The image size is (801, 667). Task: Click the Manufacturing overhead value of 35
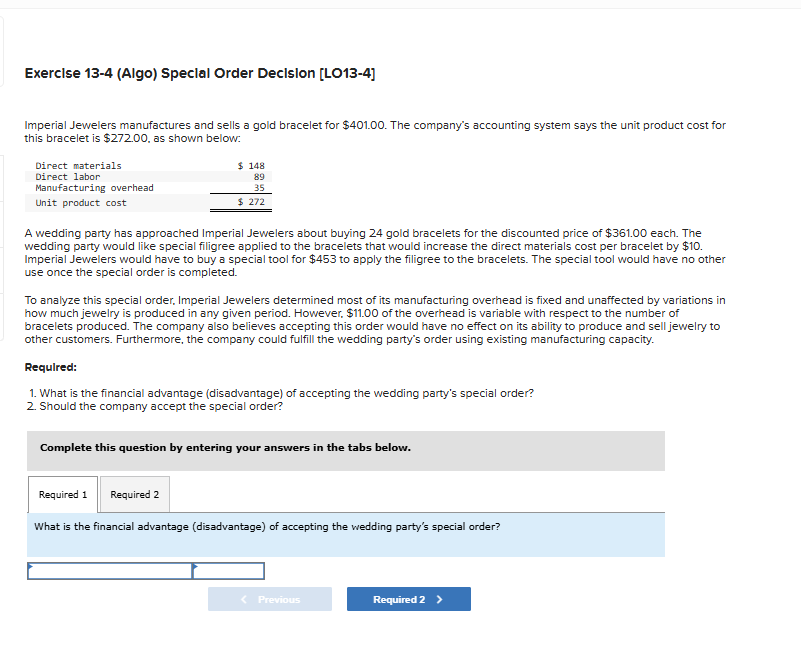[259, 188]
